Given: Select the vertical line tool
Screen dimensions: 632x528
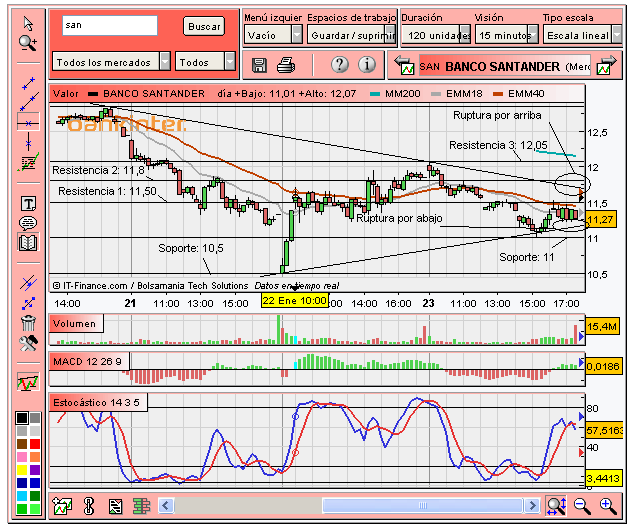Looking at the screenshot, I should [28, 143].
